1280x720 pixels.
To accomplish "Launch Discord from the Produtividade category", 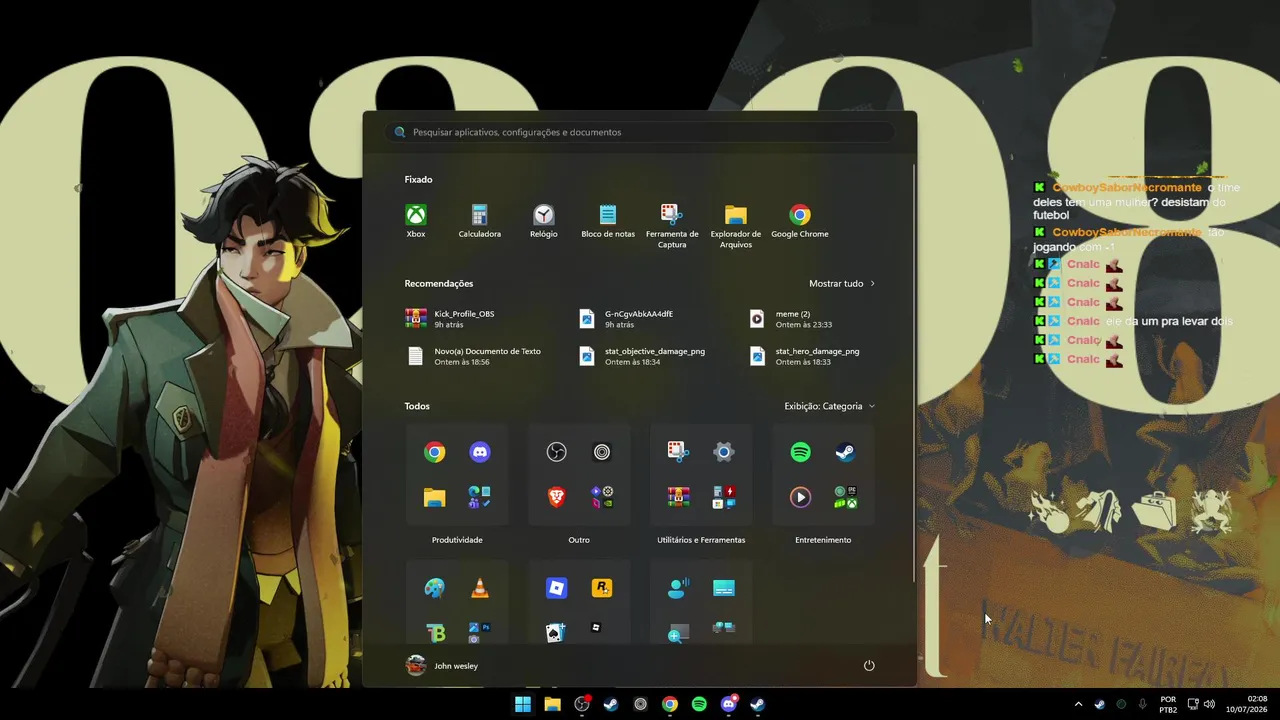I will coord(480,452).
